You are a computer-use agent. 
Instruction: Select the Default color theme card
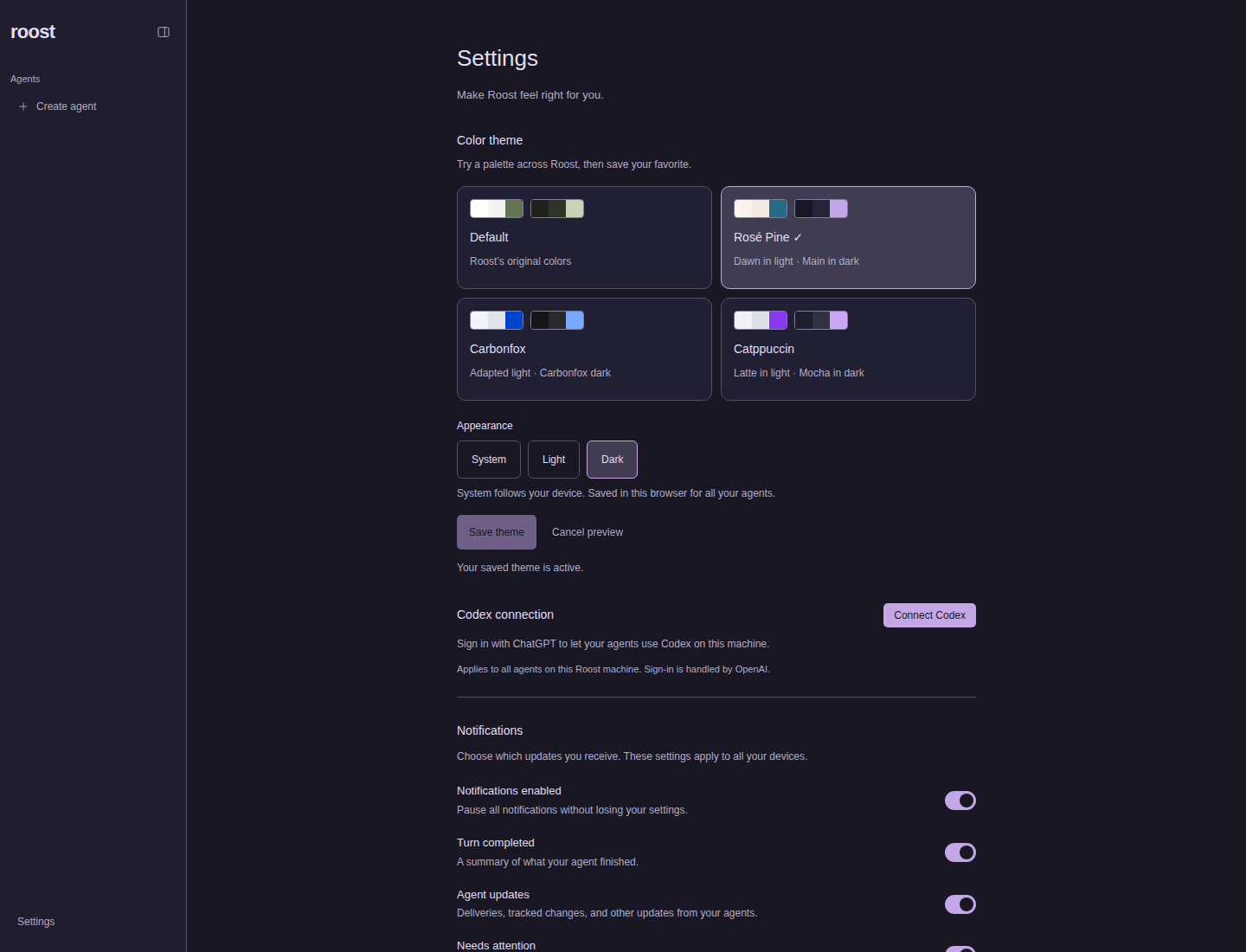pyautogui.click(x=584, y=237)
